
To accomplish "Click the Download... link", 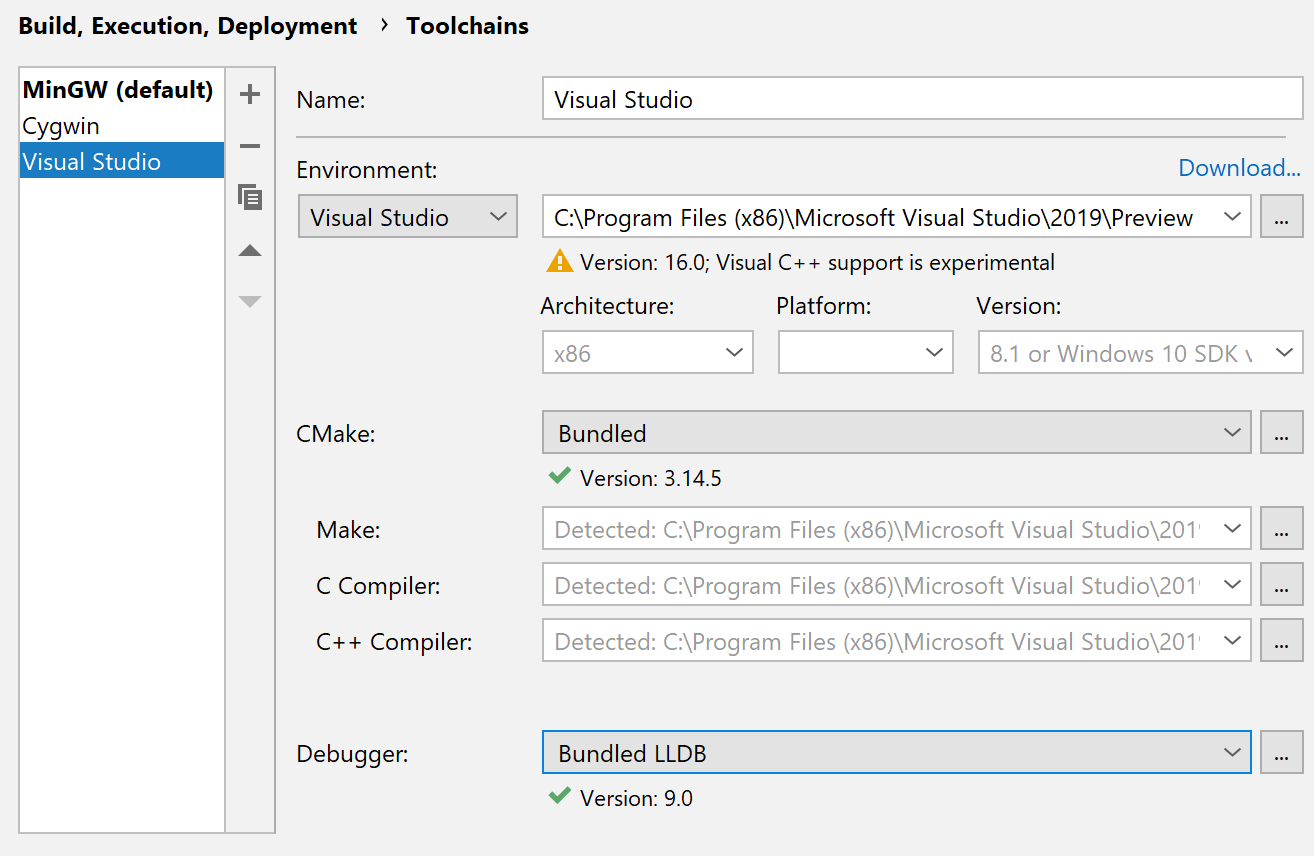I will (1239, 168).
